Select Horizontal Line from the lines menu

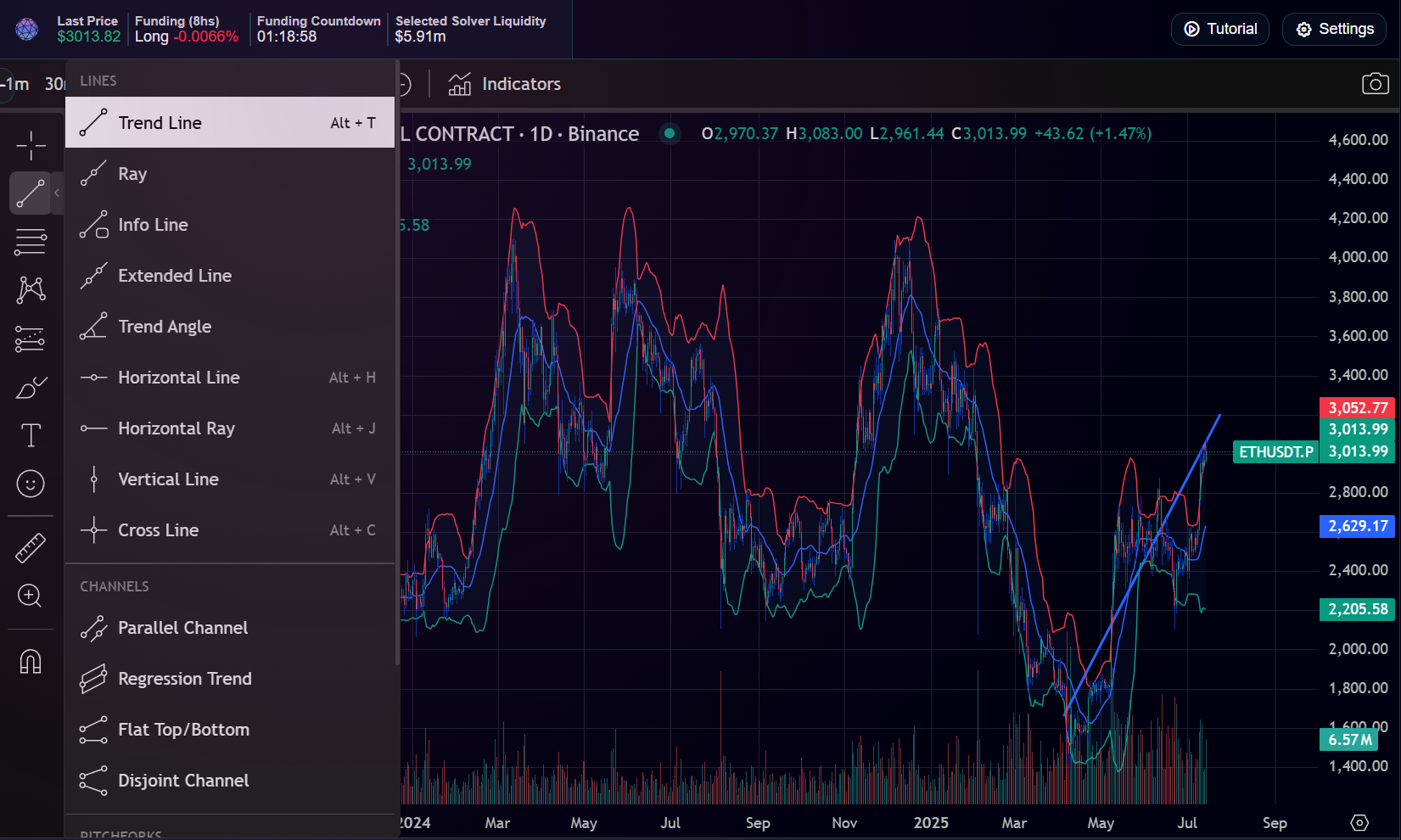[179, 377]
